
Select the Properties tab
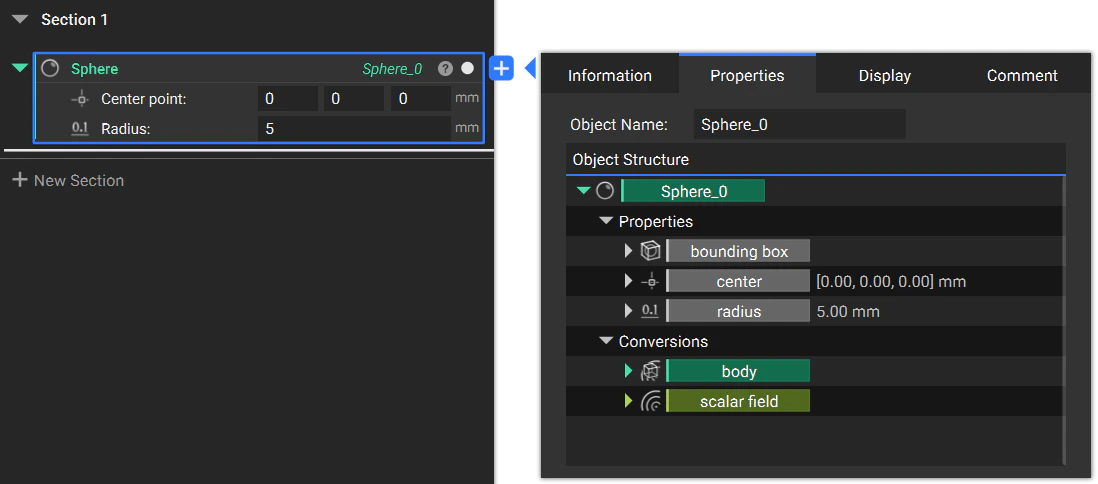(x=747, y=74)
